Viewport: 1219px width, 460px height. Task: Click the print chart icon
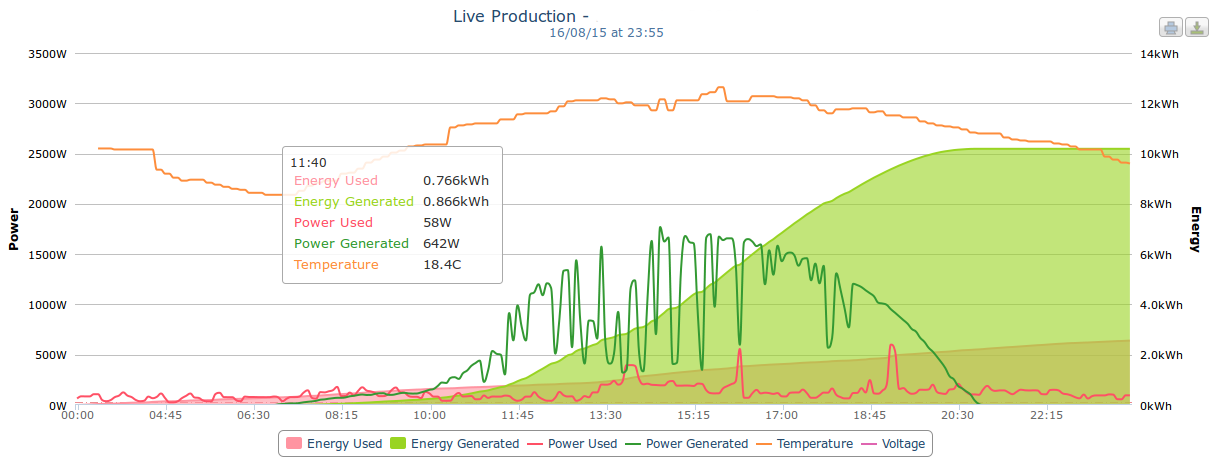tap(1170, 27)
